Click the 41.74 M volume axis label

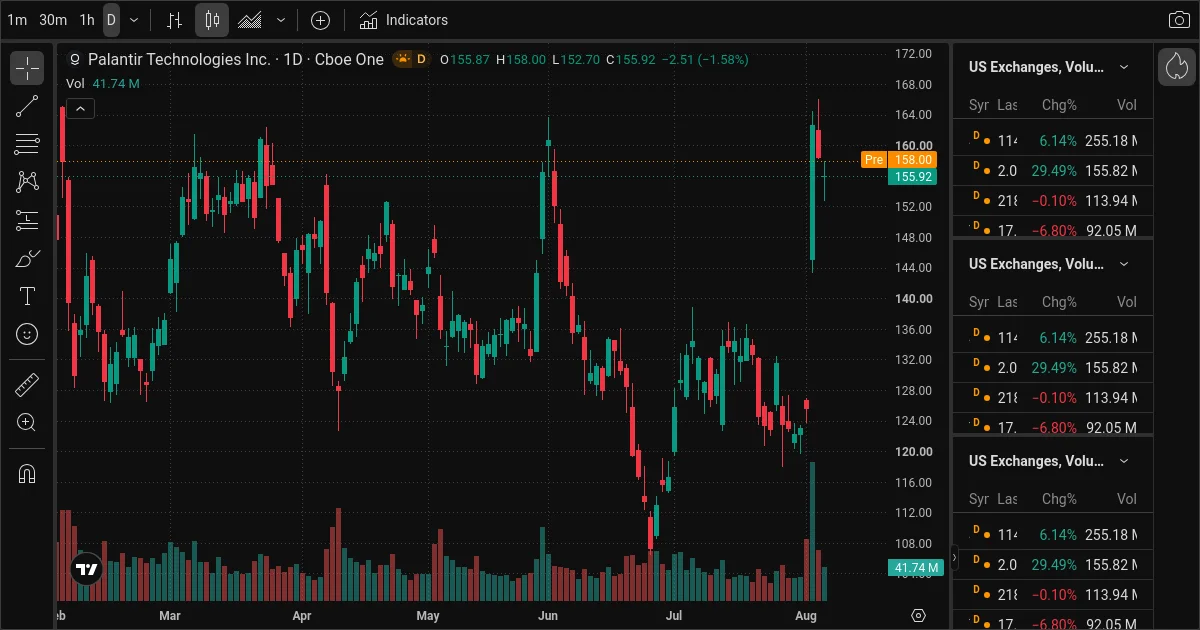click(915, 569)
